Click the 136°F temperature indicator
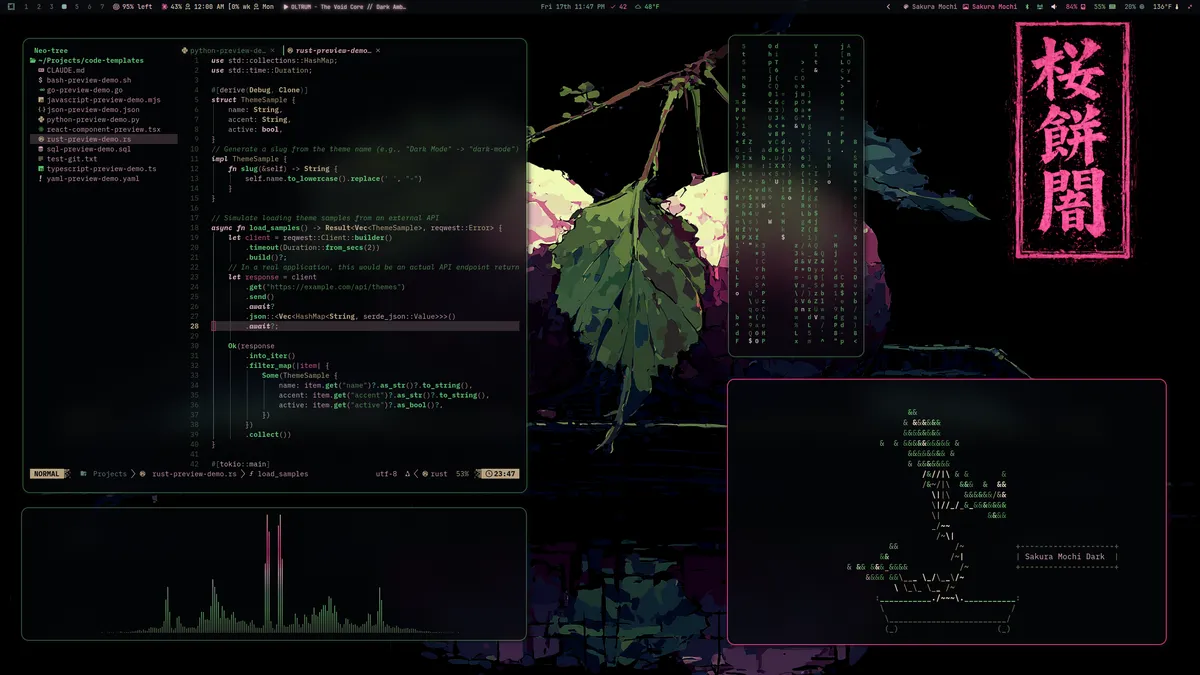The height and width of the screenshot is (675, 1200). tap(1168, 7)
